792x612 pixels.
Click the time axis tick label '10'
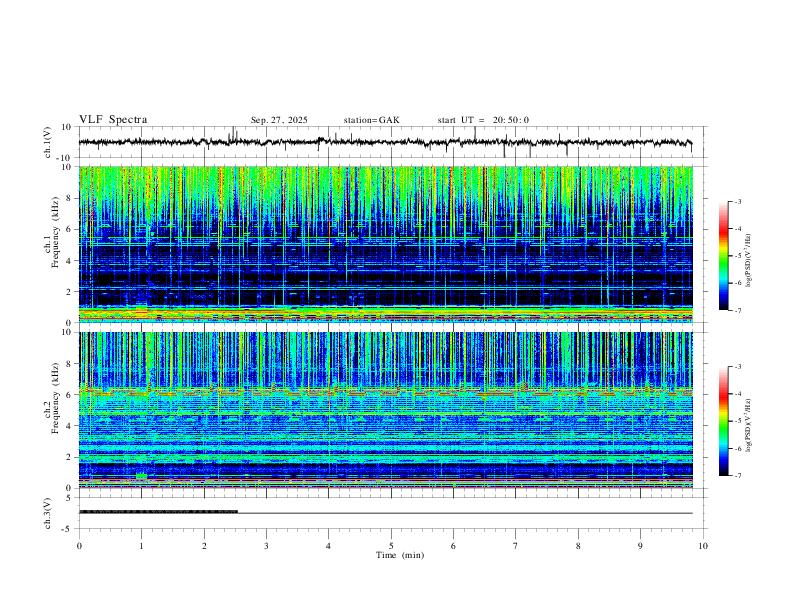point(703,546)
